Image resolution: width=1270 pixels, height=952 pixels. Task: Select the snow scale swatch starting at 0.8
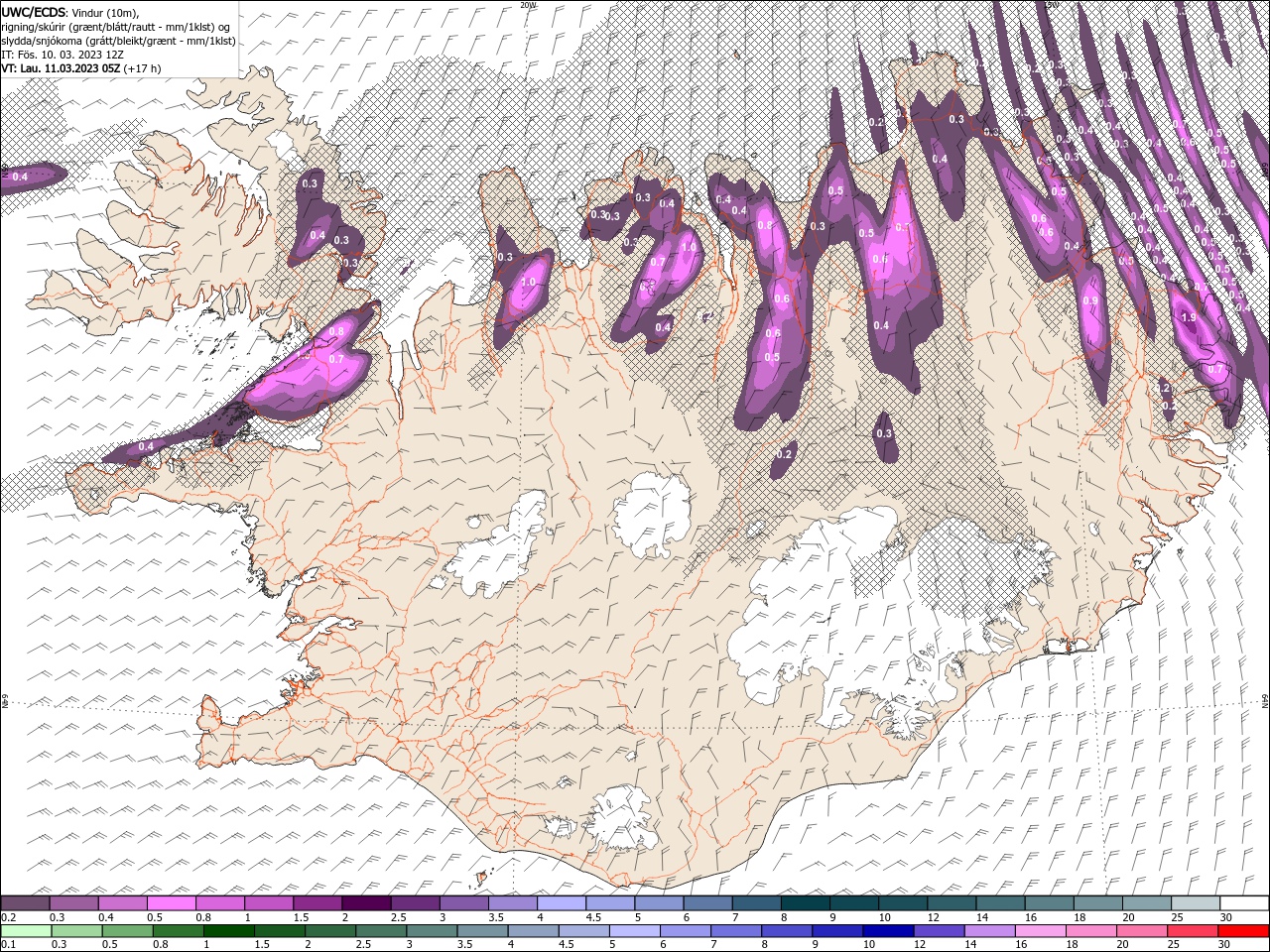coord(220,903)
